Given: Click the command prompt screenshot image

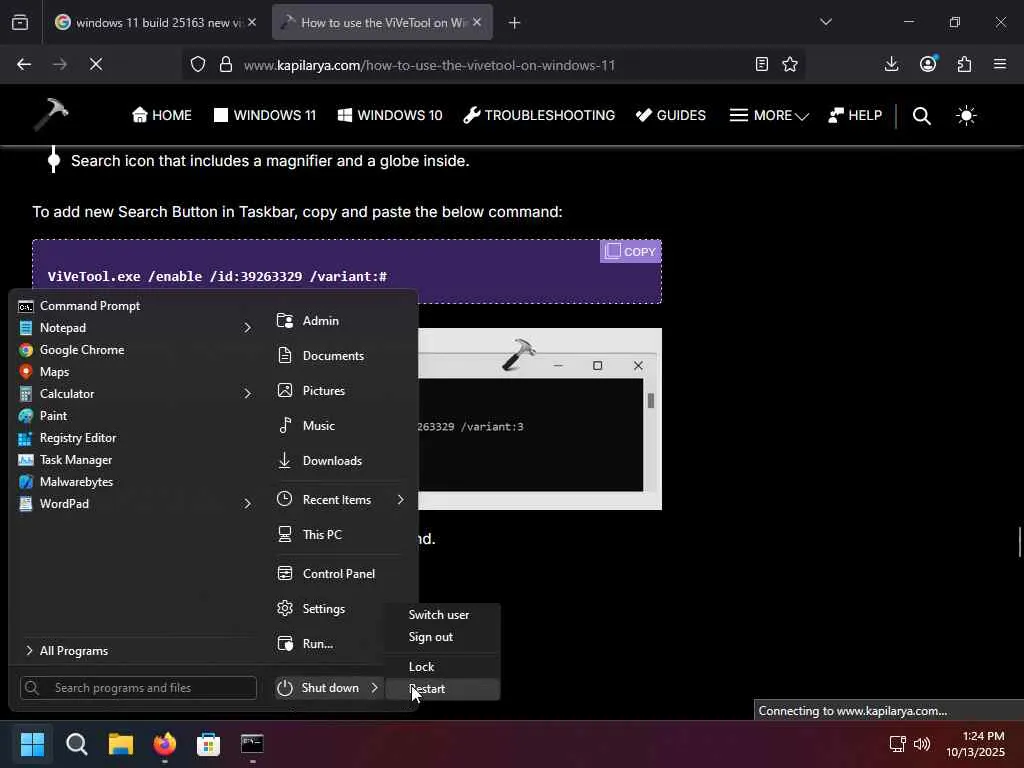Looking at the screenshot, I should click(539, 419).
